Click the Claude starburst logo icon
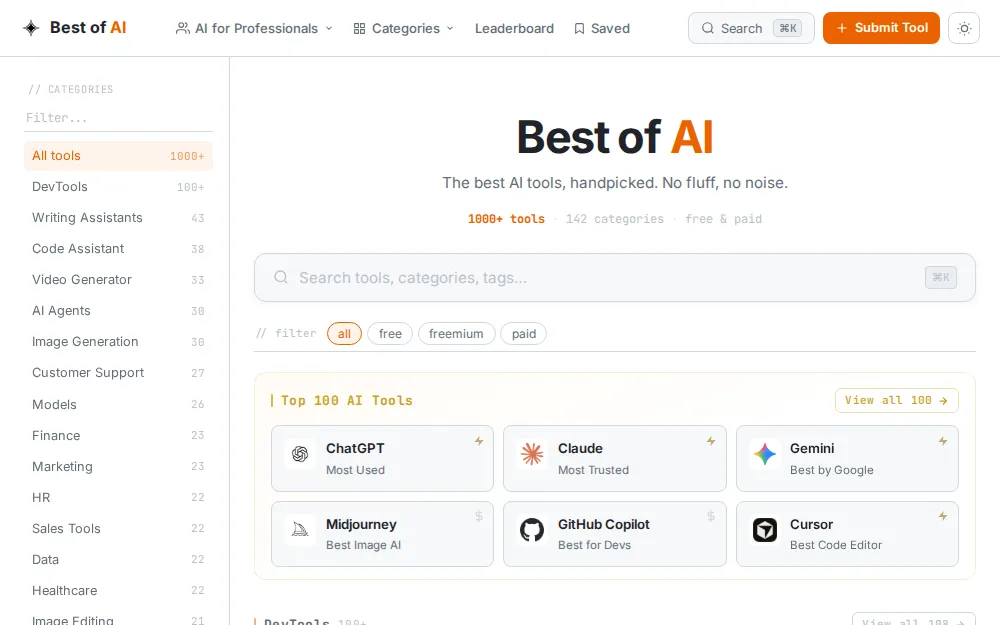This screenshot has height=625, width=1000. click(532, 453)
